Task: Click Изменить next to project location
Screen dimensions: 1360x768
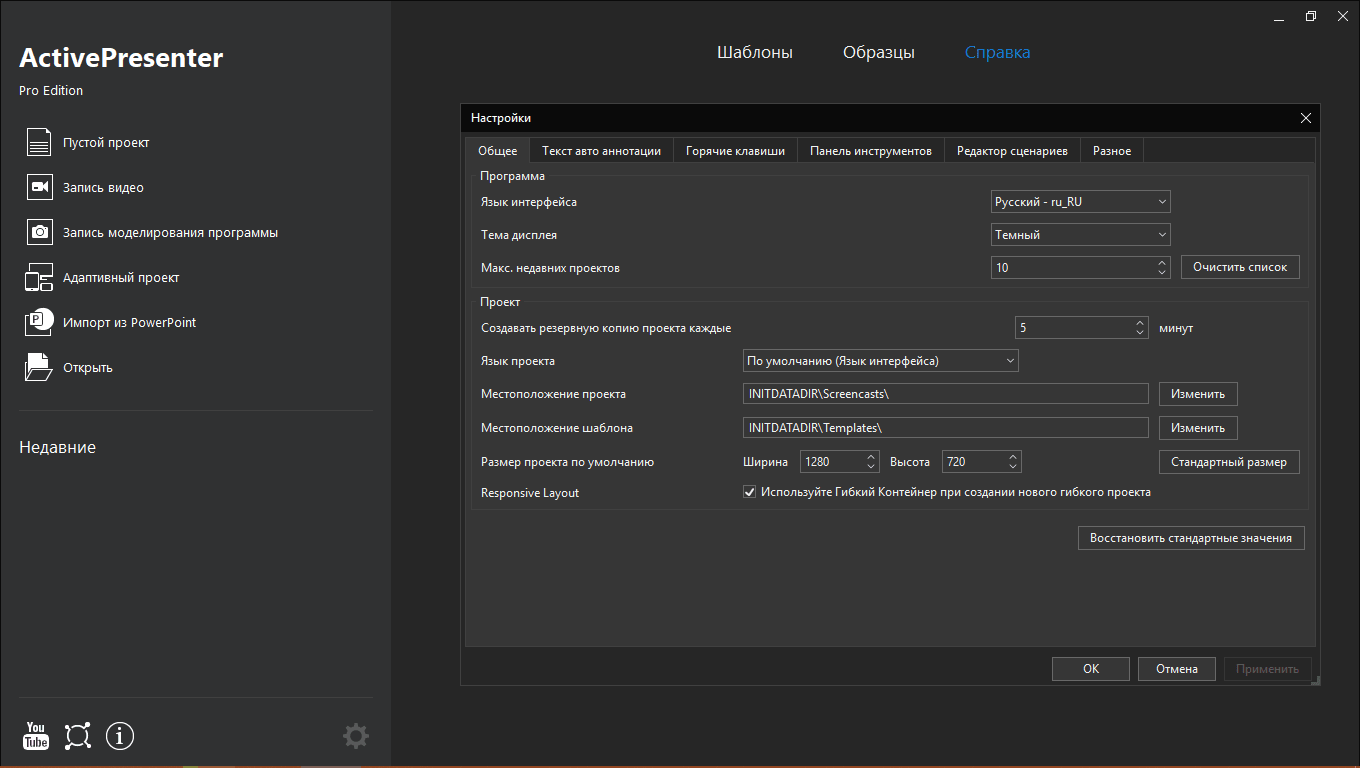Action: pyautogui.click(x=1198, y=394)
